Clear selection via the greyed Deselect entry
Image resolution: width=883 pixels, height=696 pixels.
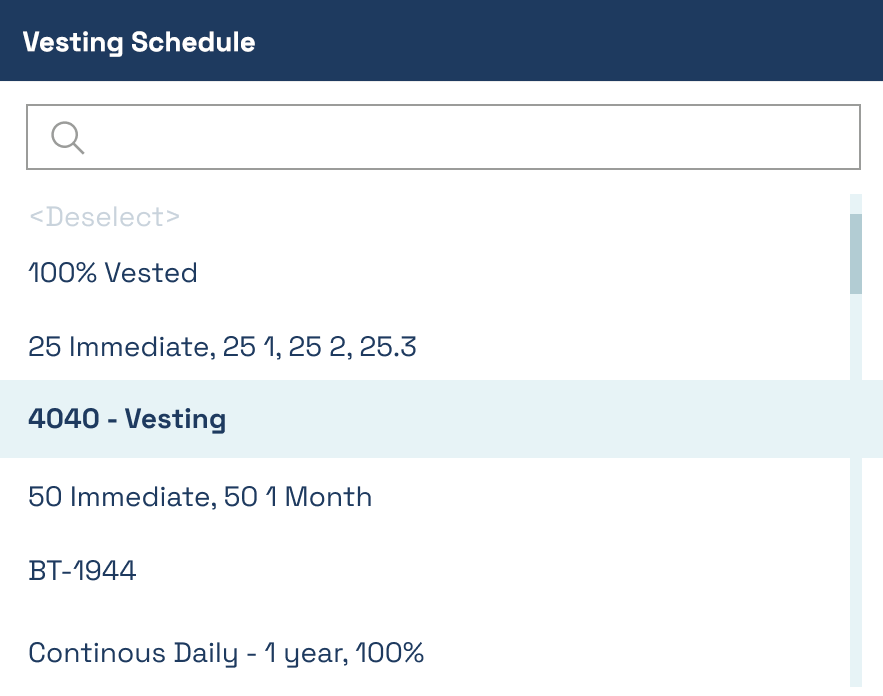104,217
